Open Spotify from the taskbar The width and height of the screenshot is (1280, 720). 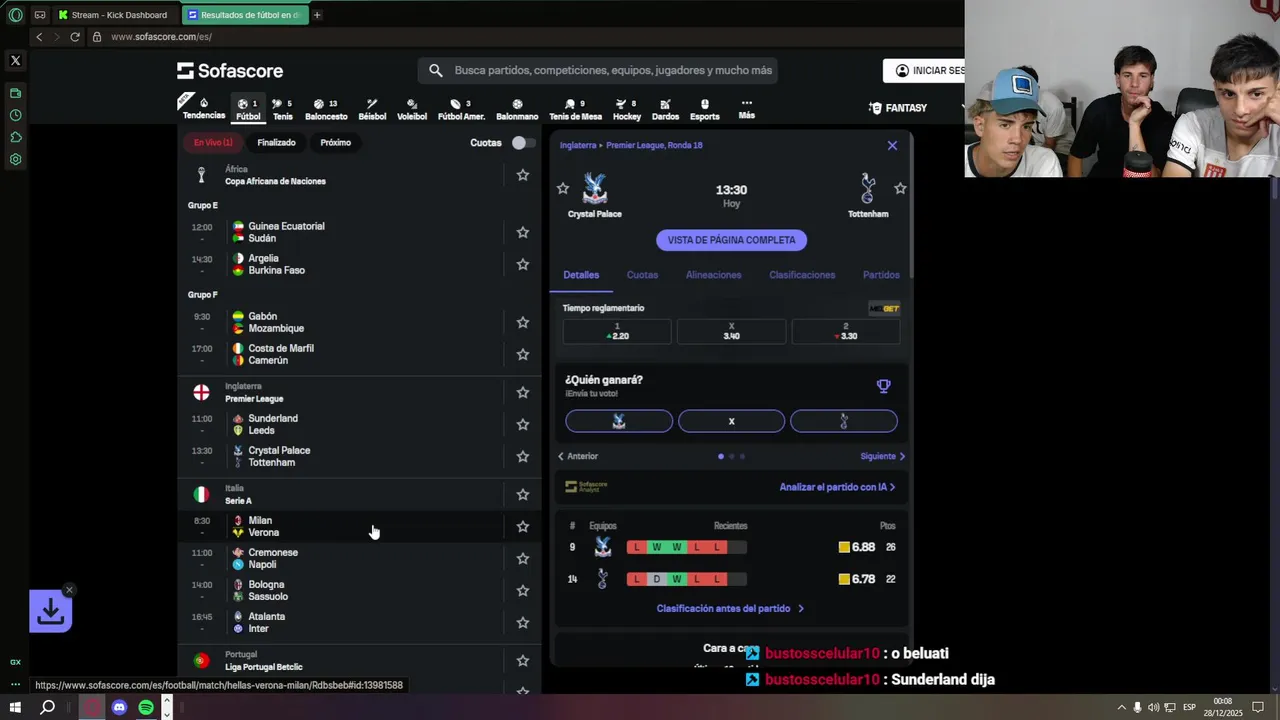pos(146,707)
